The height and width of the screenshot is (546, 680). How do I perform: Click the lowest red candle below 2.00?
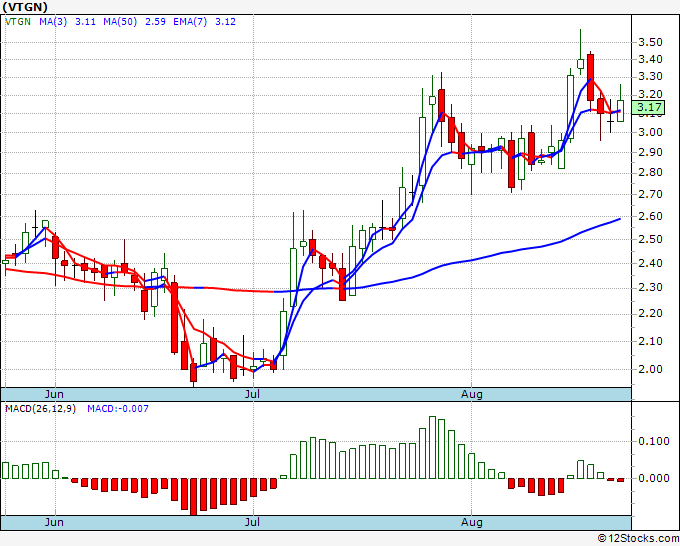193,373
